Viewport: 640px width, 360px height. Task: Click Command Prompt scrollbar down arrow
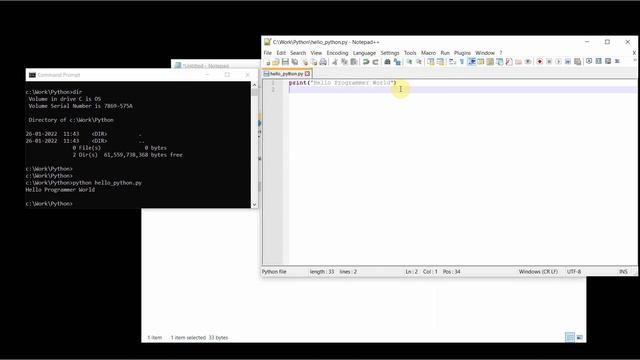click(x=255, y=204)
